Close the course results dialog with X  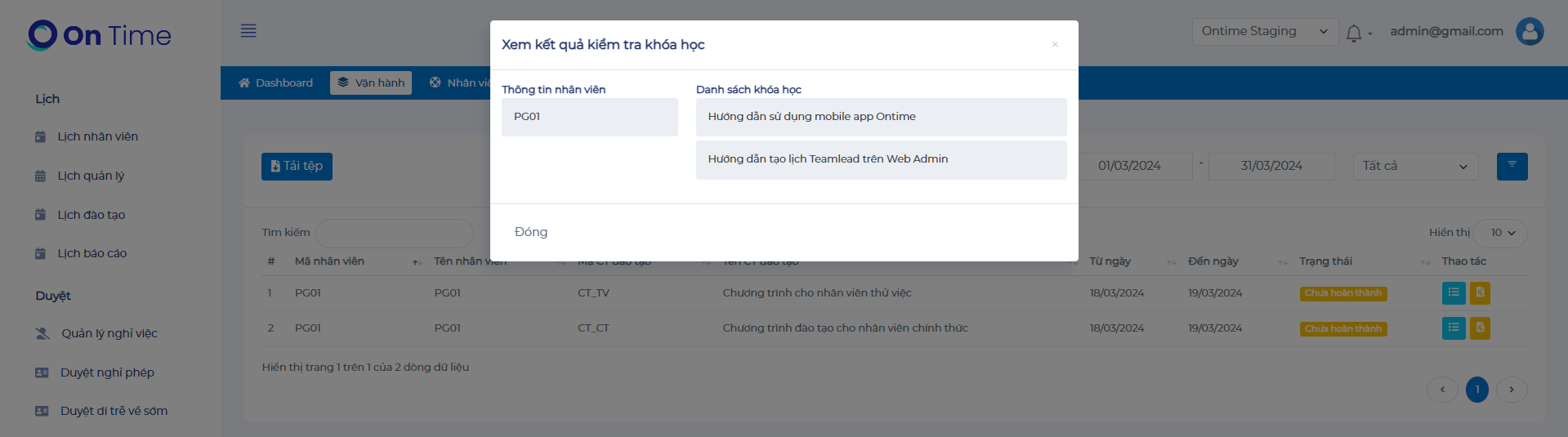click(x=1055, y=45)
